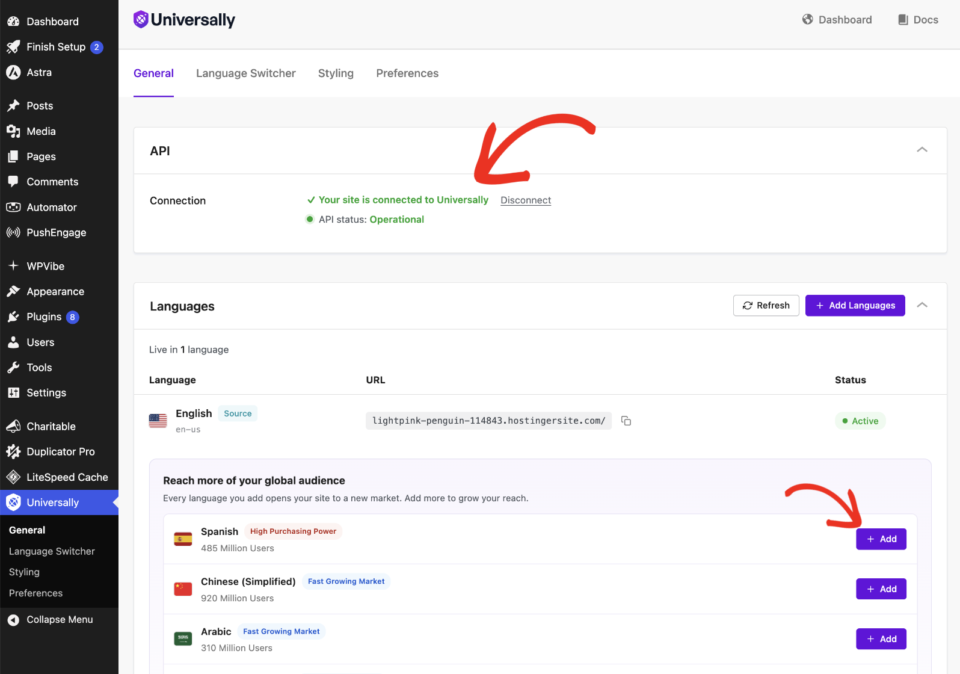
Task: Click the Users person icon
Action: pos(13,342)
